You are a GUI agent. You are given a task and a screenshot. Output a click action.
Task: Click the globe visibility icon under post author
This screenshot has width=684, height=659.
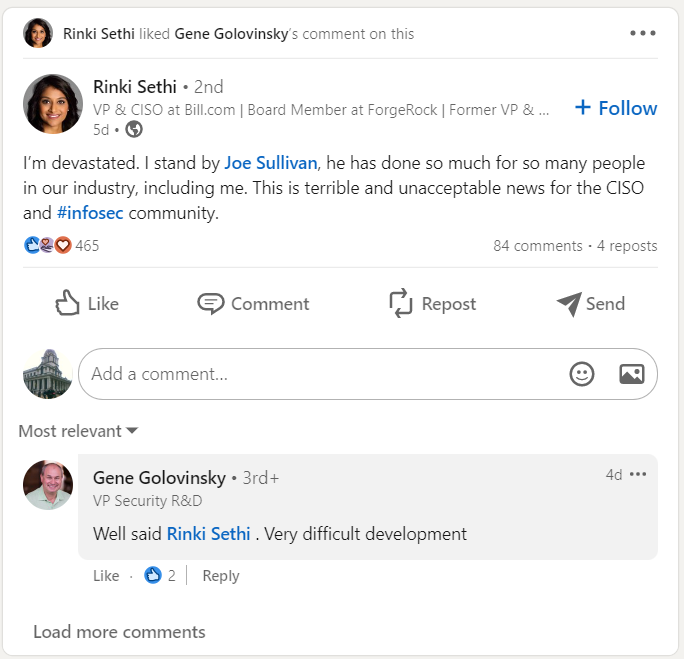pyautogui.click(x=134, y=129)
